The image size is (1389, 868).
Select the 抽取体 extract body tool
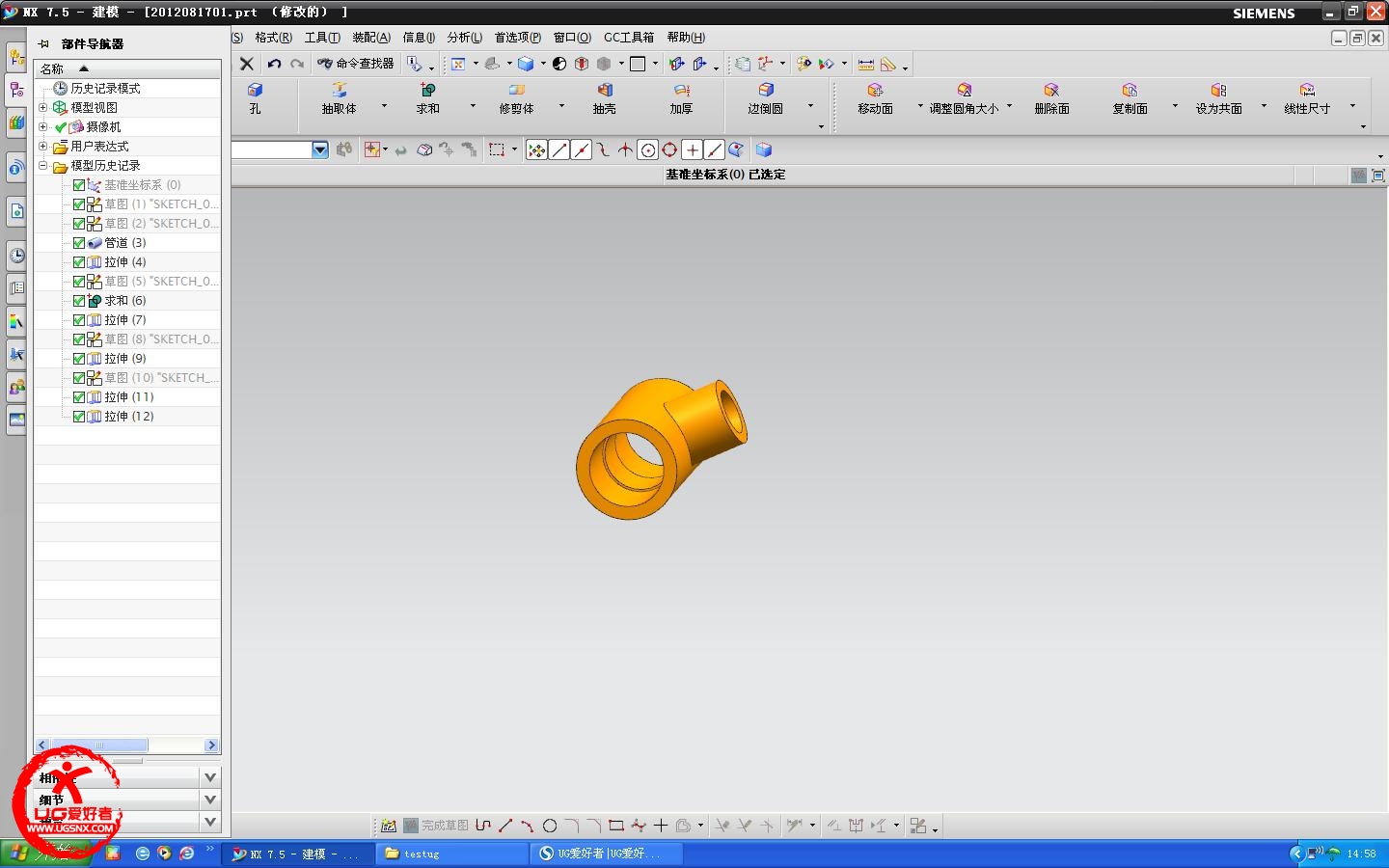339,98
